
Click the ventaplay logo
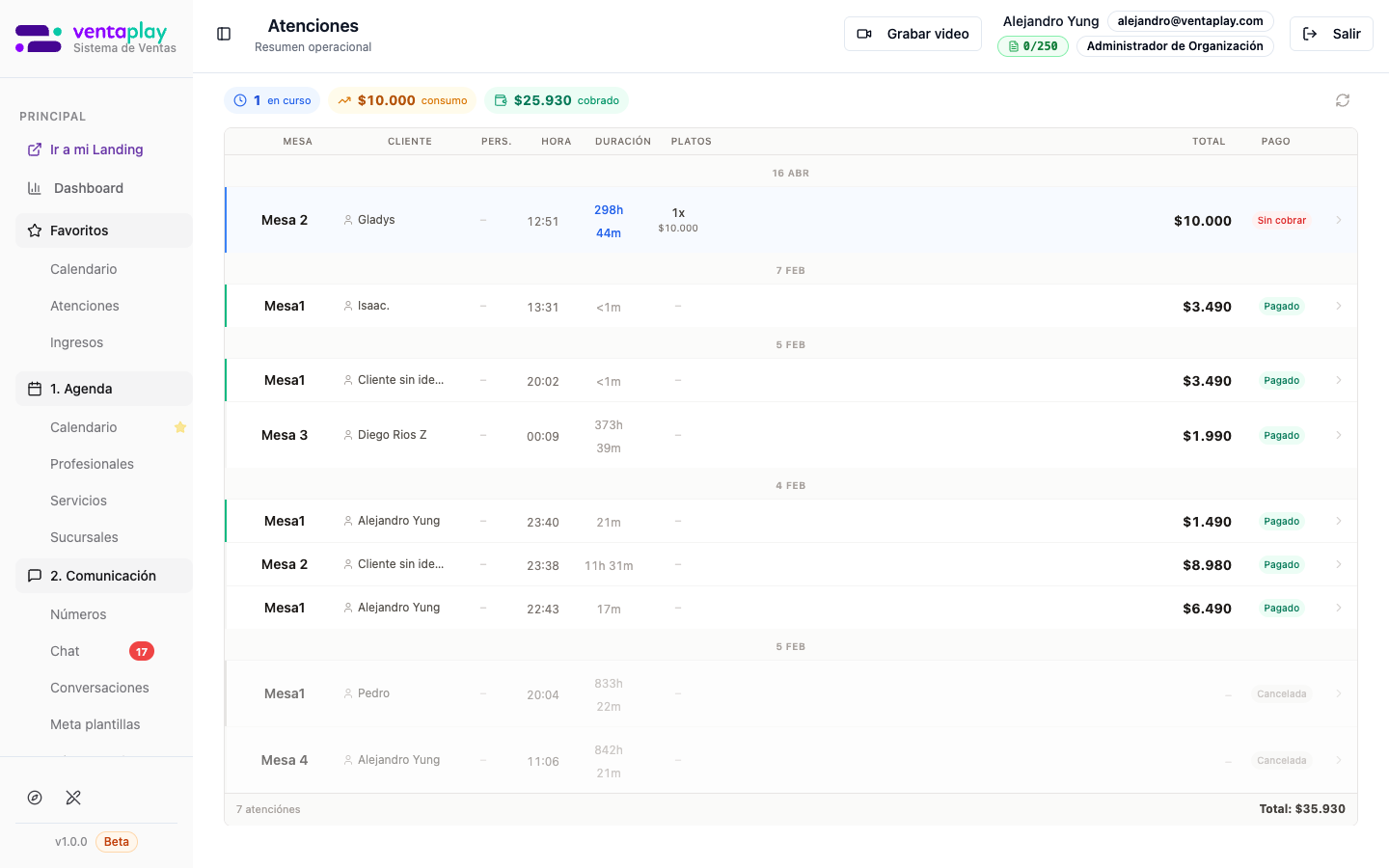(x=95, y=39)
